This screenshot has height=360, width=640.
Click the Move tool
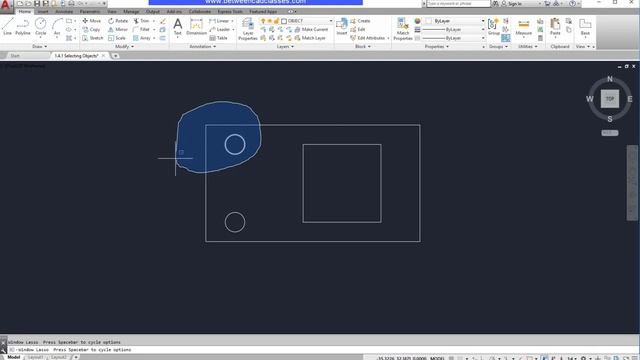coord(91,21)
